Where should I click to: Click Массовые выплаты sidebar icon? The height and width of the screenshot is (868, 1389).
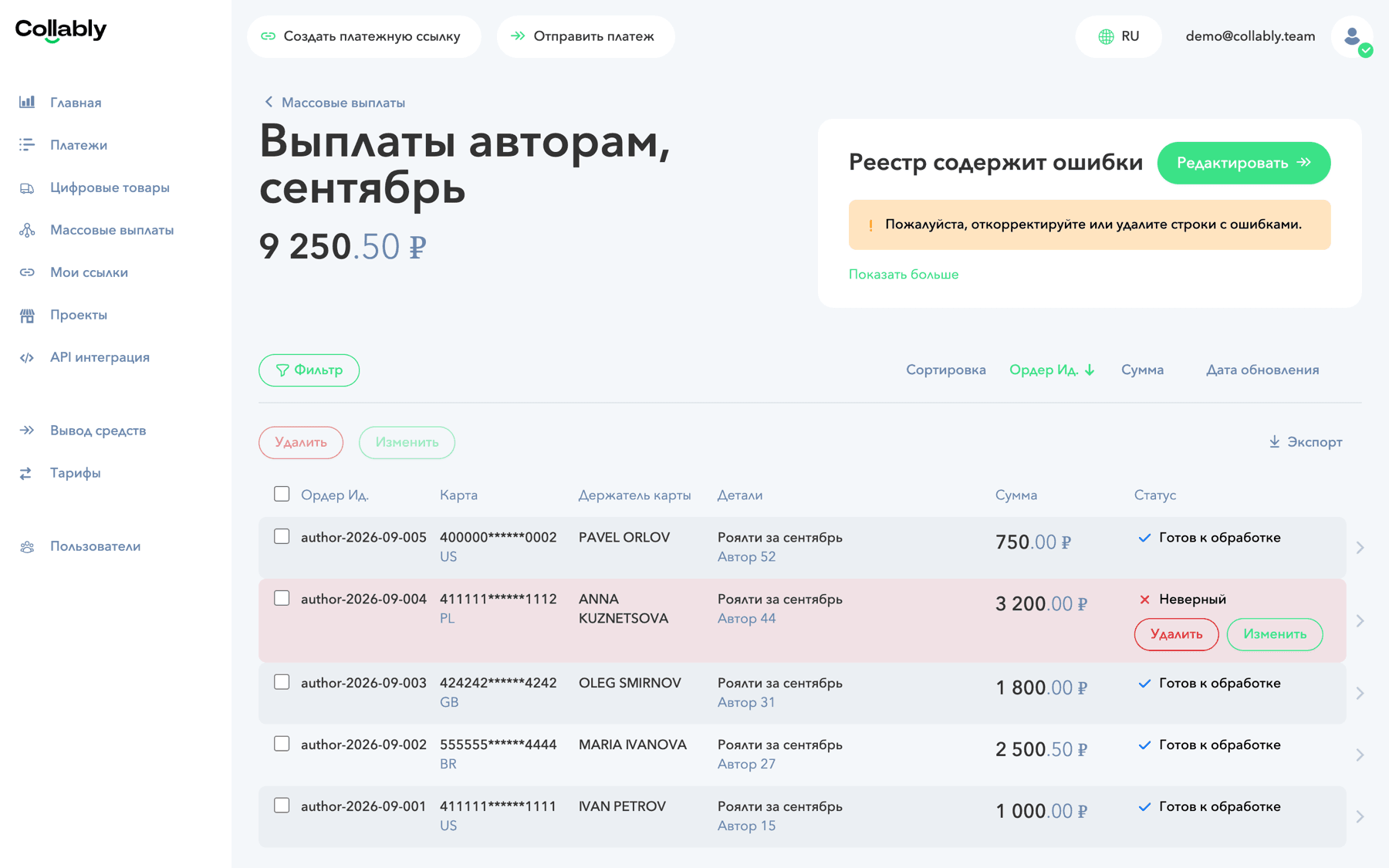[27, 230]
